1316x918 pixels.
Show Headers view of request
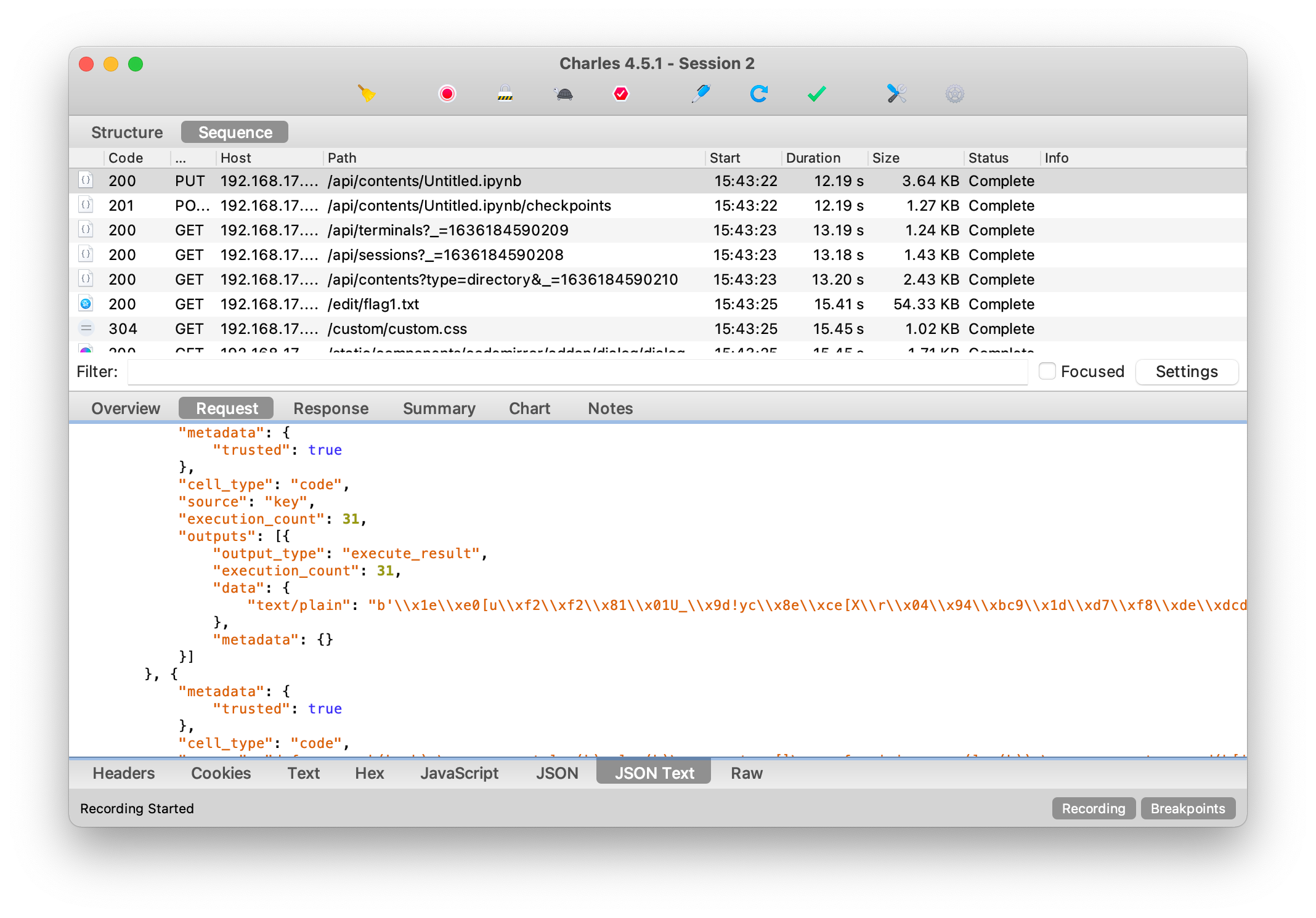[x=124, y=773]
